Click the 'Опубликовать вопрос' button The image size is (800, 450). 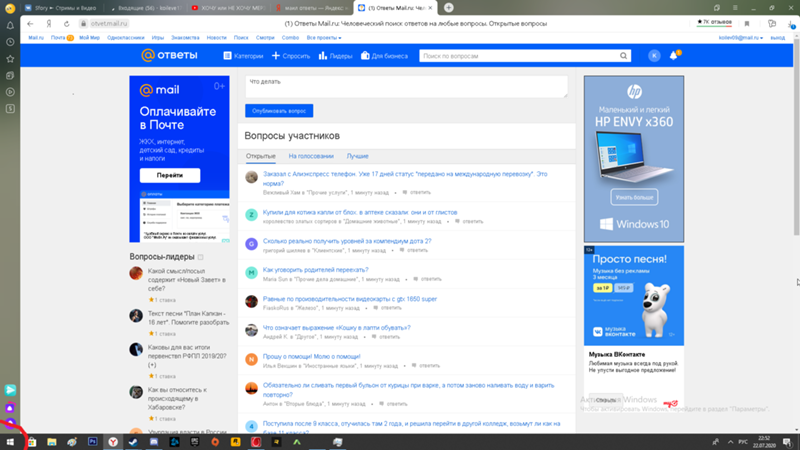pyautogui.click(x=279, y=111)
